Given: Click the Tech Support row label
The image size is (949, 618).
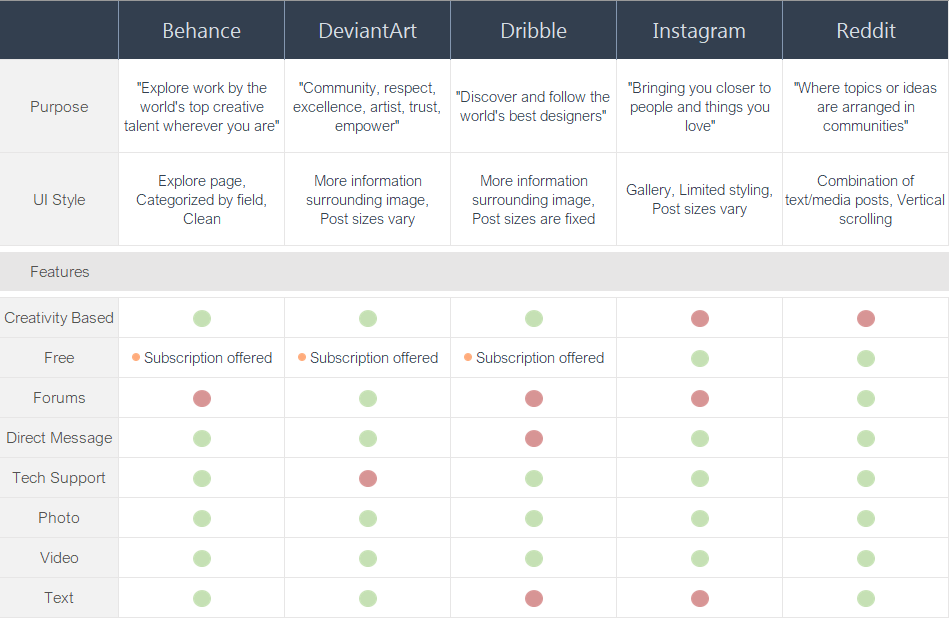Looking at the screenshot, I should coord(59,478).
